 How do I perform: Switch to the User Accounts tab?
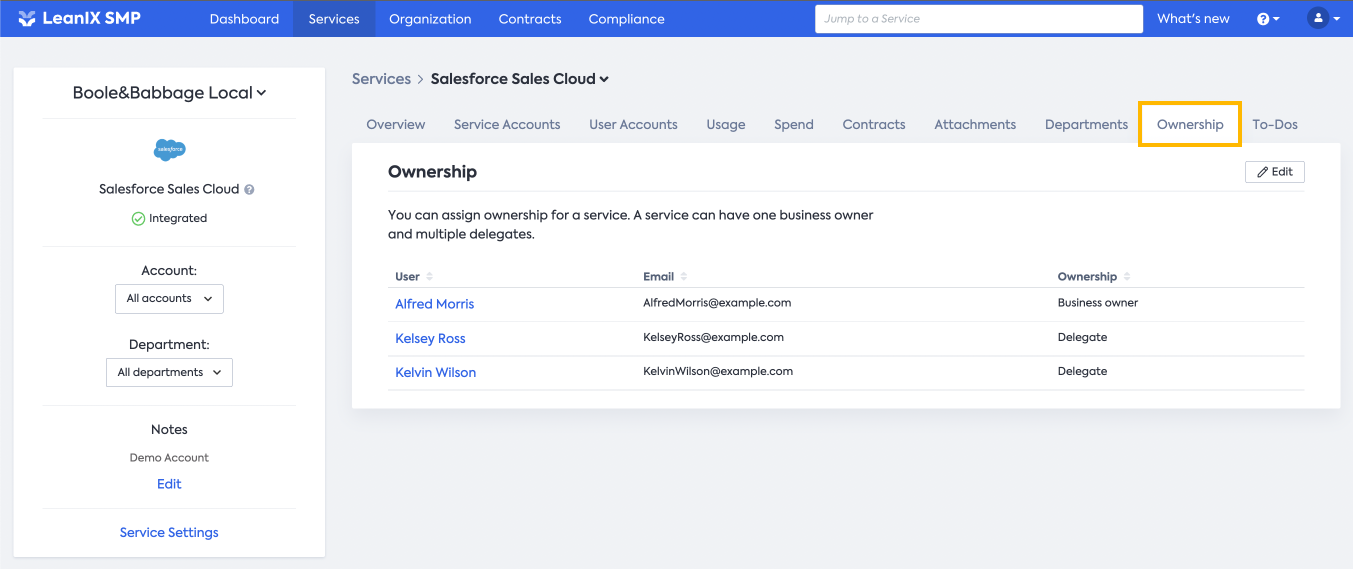(x=633, y=125)
